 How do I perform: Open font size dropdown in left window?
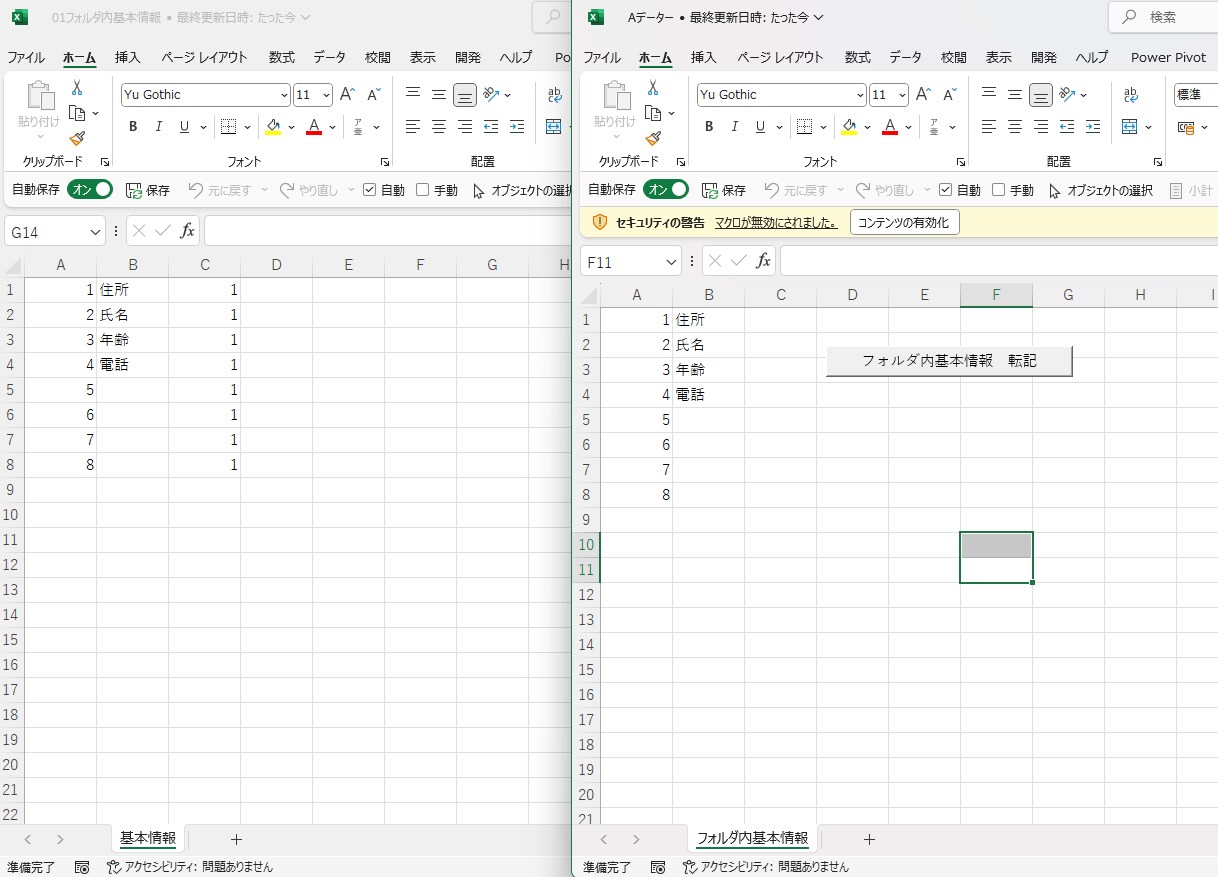click(x=327, y=95)
